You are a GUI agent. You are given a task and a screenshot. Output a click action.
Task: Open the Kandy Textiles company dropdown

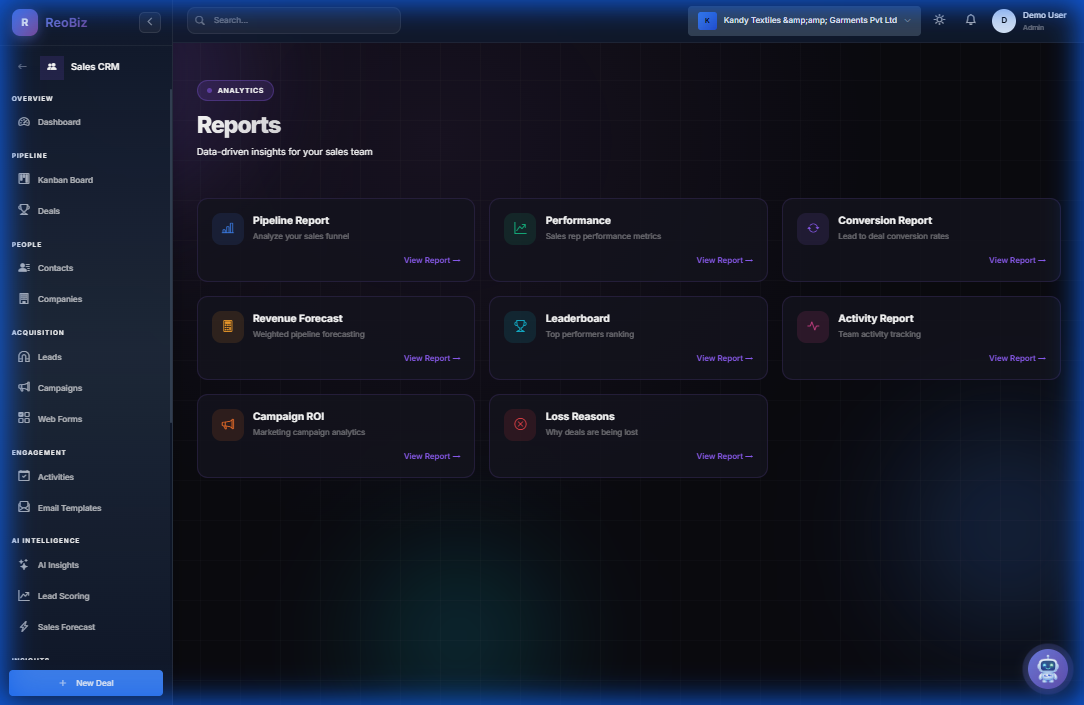(x=803, y=19)
